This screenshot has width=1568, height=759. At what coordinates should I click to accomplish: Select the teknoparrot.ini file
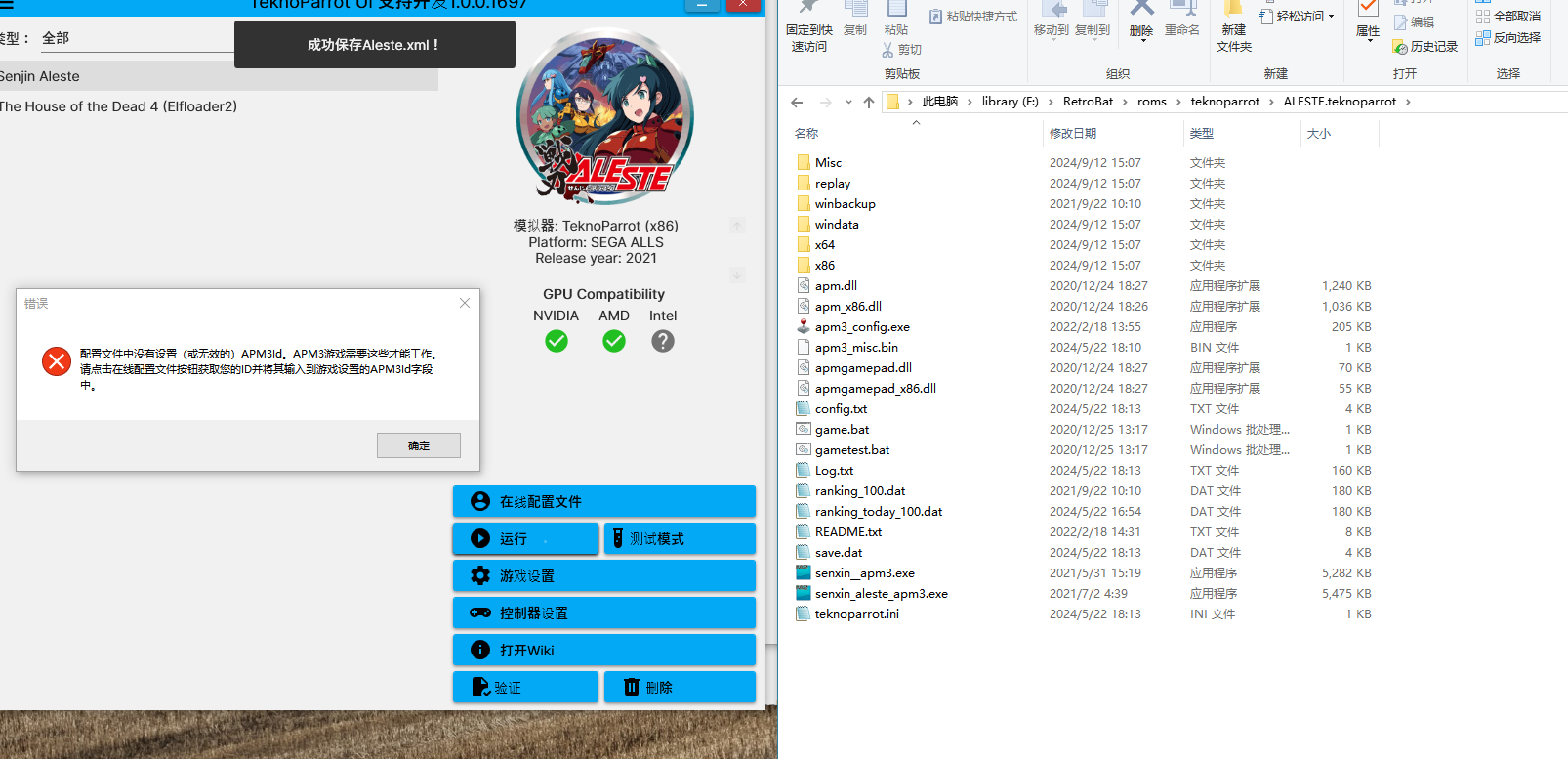(x=856, y=613)
